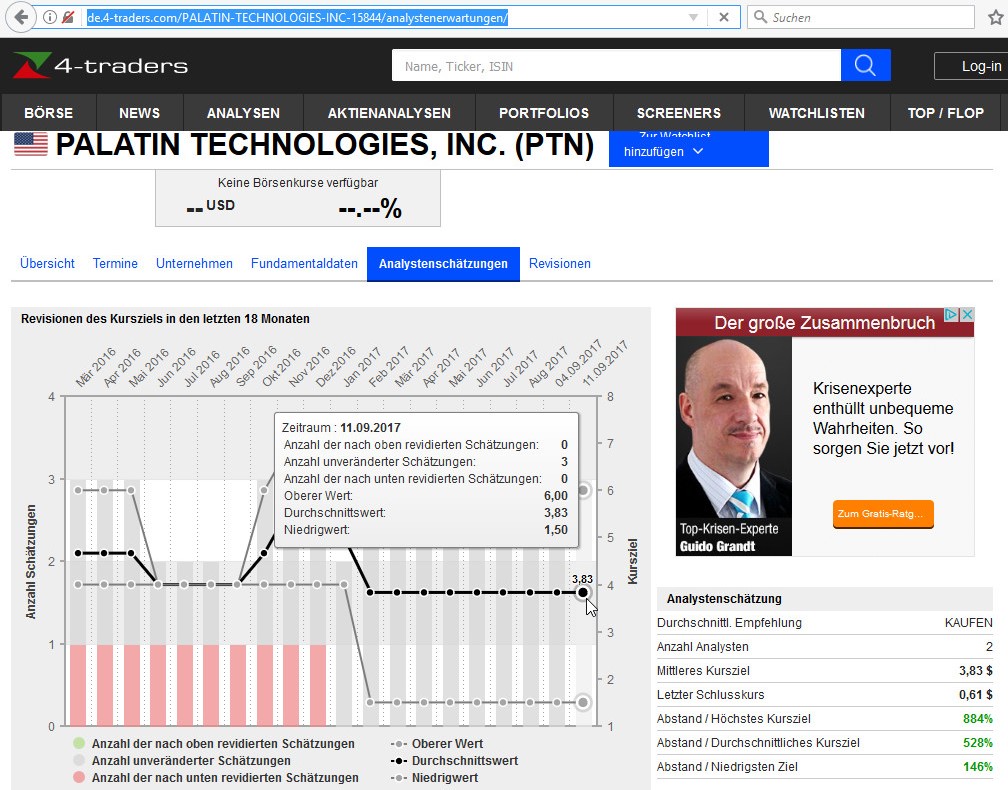Click the Zum Gratis-Ratg... orange button

(883, 514)
